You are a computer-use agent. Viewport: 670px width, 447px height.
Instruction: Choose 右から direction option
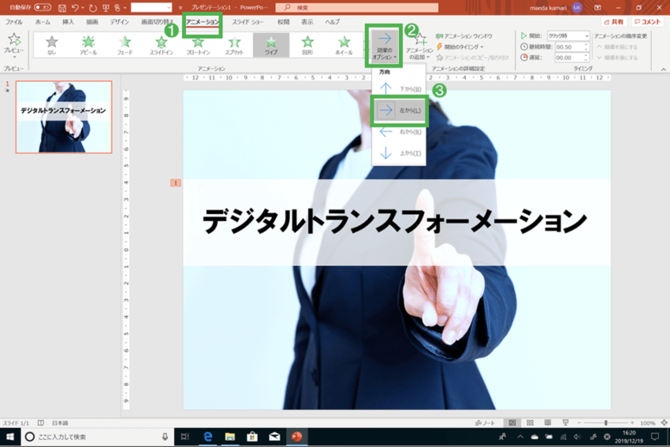399,132
